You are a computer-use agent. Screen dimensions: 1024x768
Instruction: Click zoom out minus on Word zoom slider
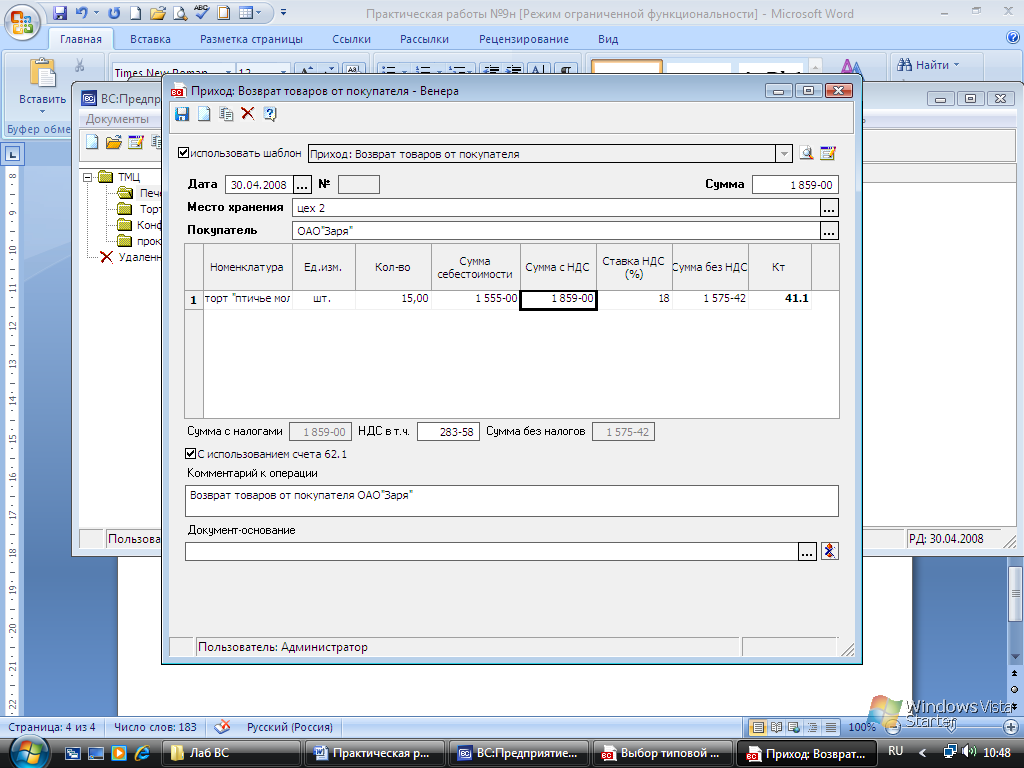(893, 727)
